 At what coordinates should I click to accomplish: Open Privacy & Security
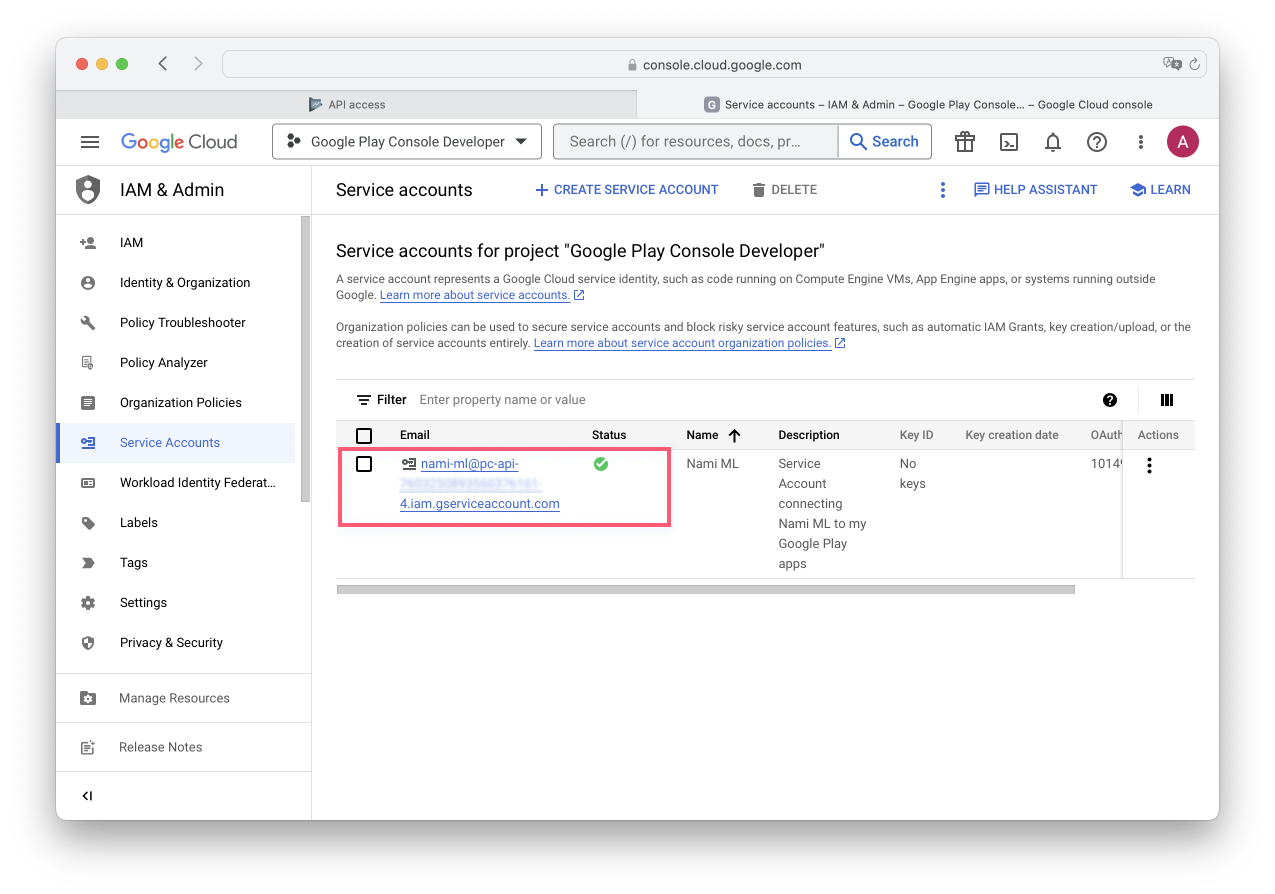pos(176,643)
